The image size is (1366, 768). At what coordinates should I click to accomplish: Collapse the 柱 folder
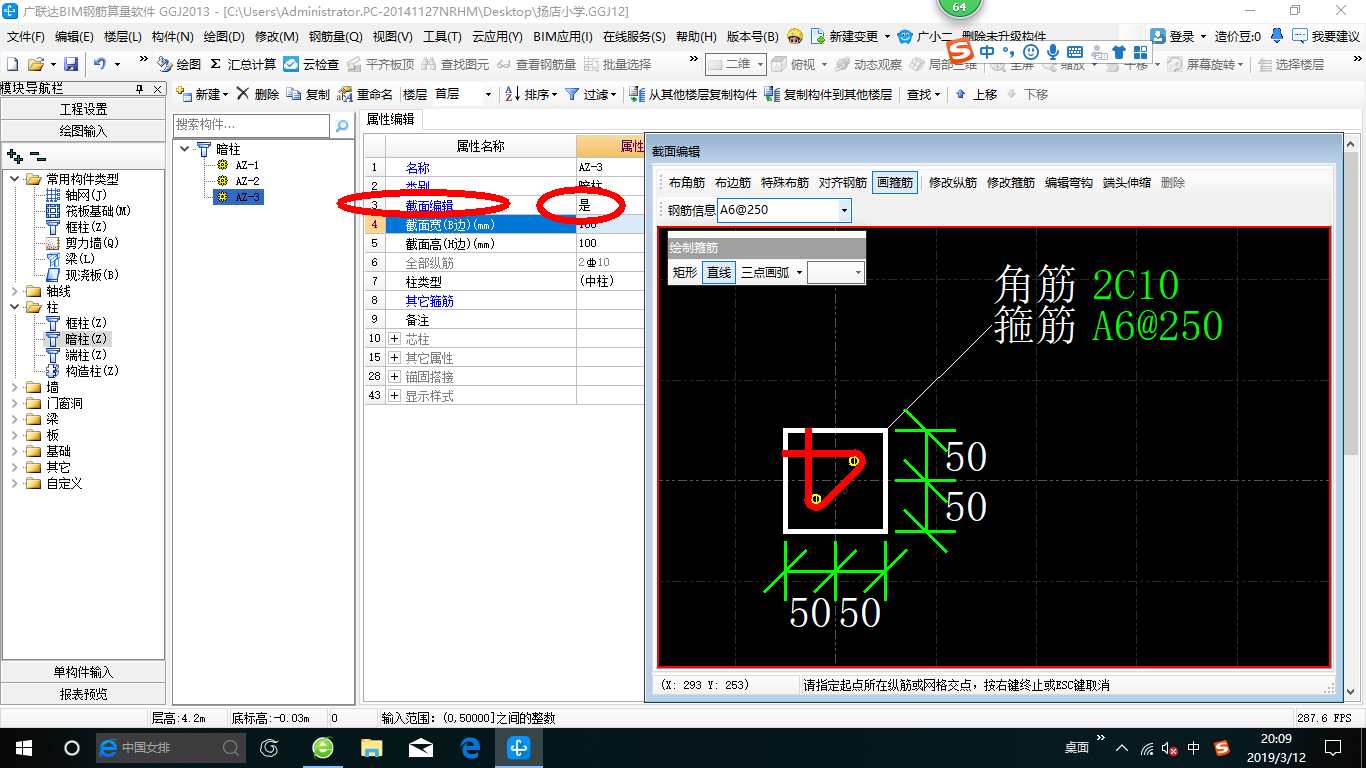(14, 307)
